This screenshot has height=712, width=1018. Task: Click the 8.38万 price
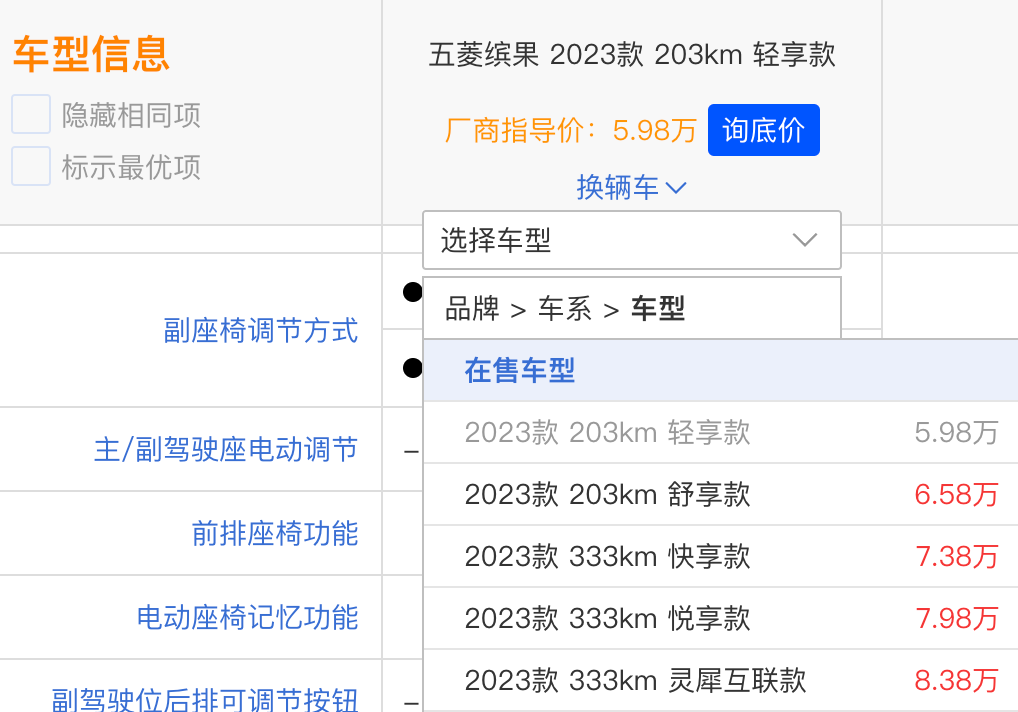[956, 680]
